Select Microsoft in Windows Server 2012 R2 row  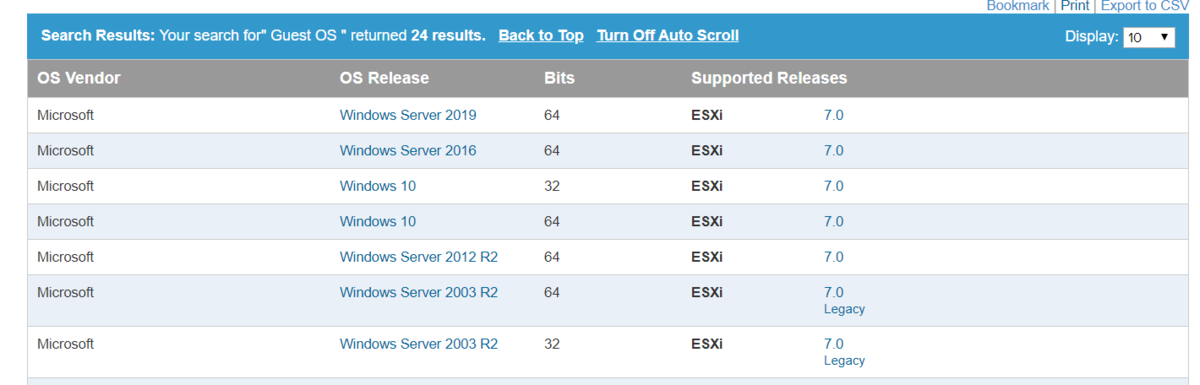(65, 257)
